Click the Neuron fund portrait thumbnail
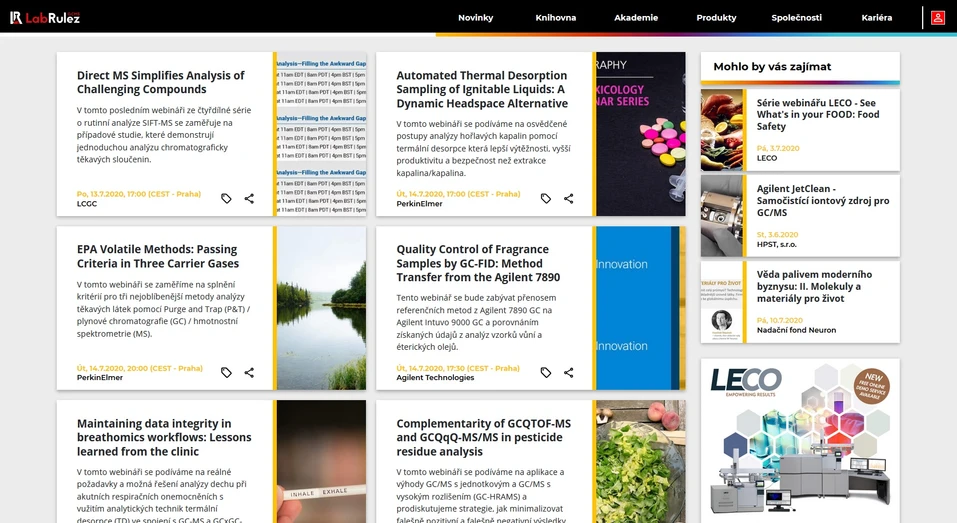This screenshot has height=523, width=957. click(721, 302)
